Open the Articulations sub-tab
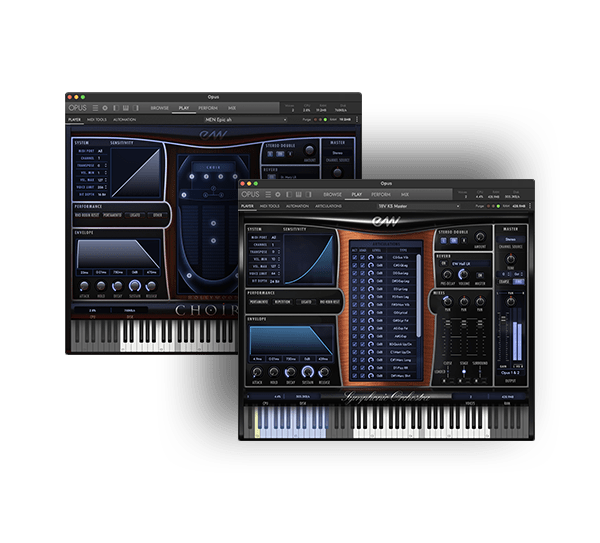 [x=330, y=206]
